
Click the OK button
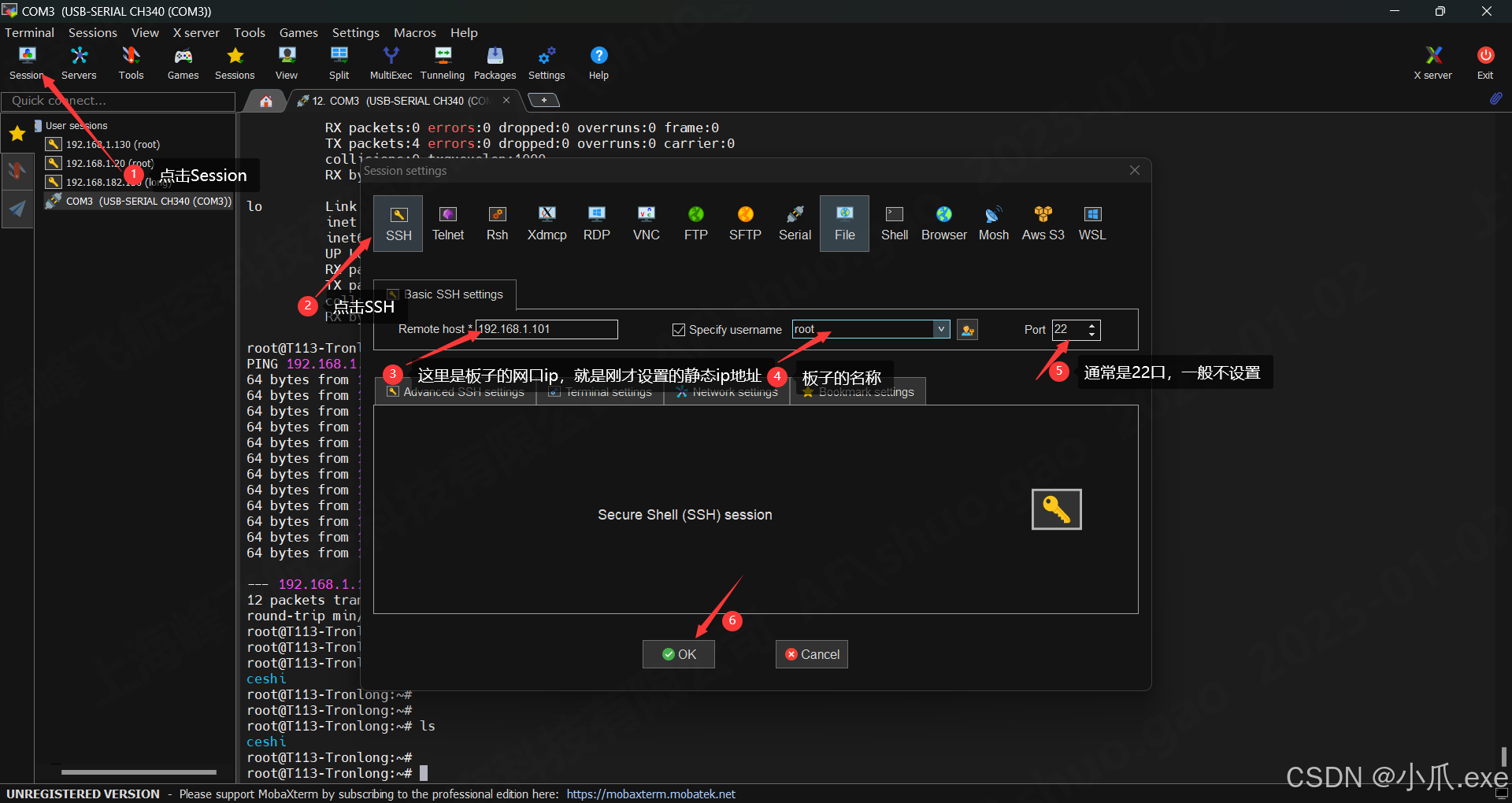tap(679, 654)
